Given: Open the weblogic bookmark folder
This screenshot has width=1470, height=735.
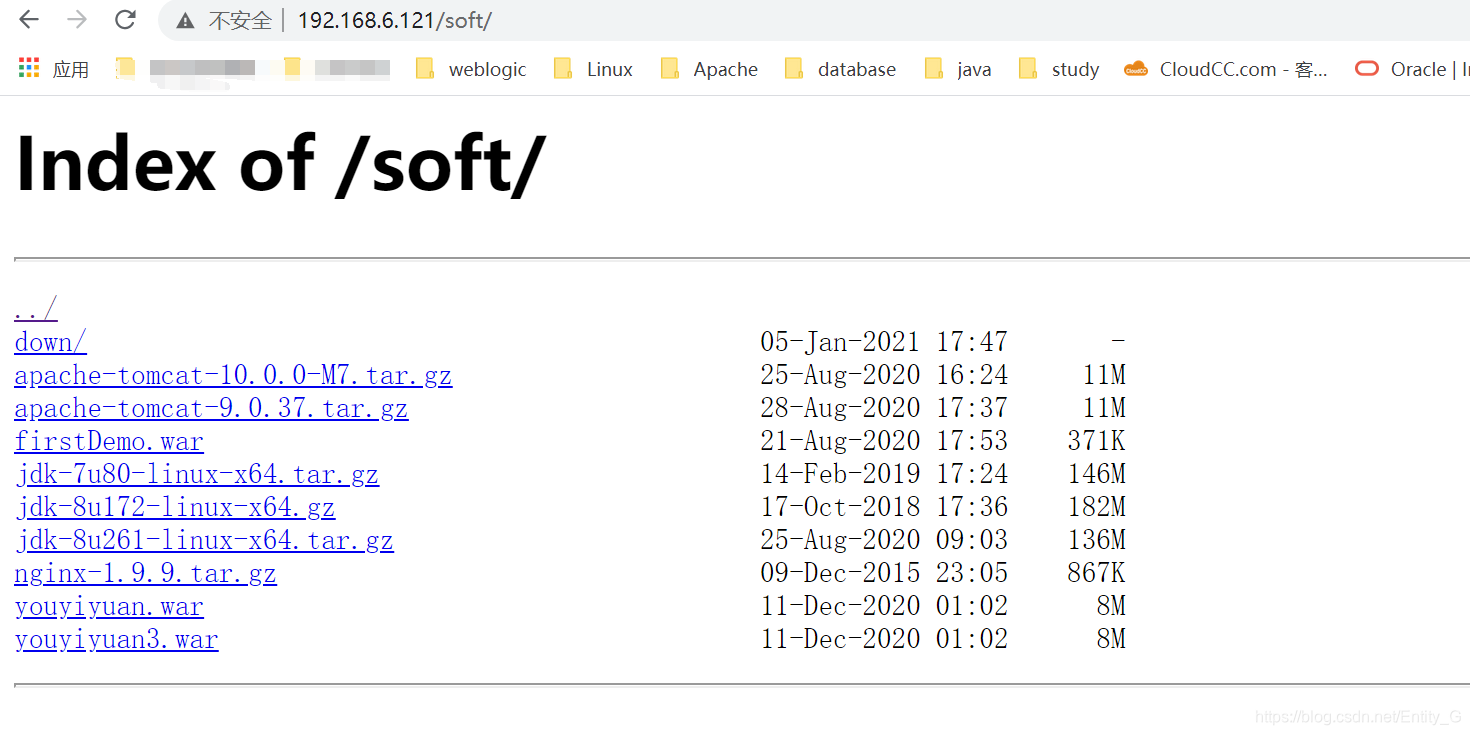Looking at the screenshot, I should click(471, 69).
